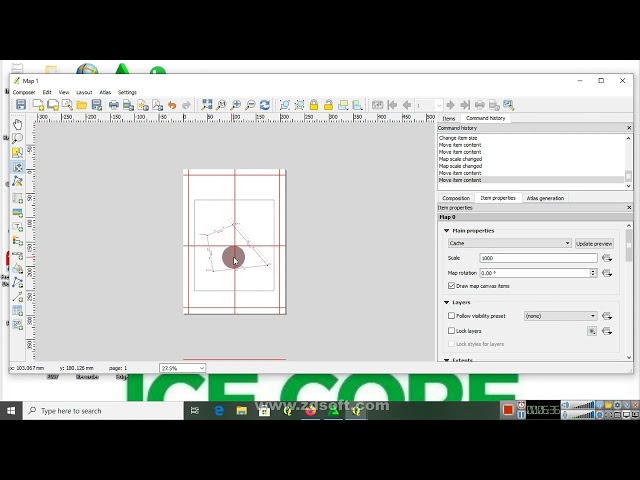
Task: Click the Scale input field
Action: coord(538,258)
